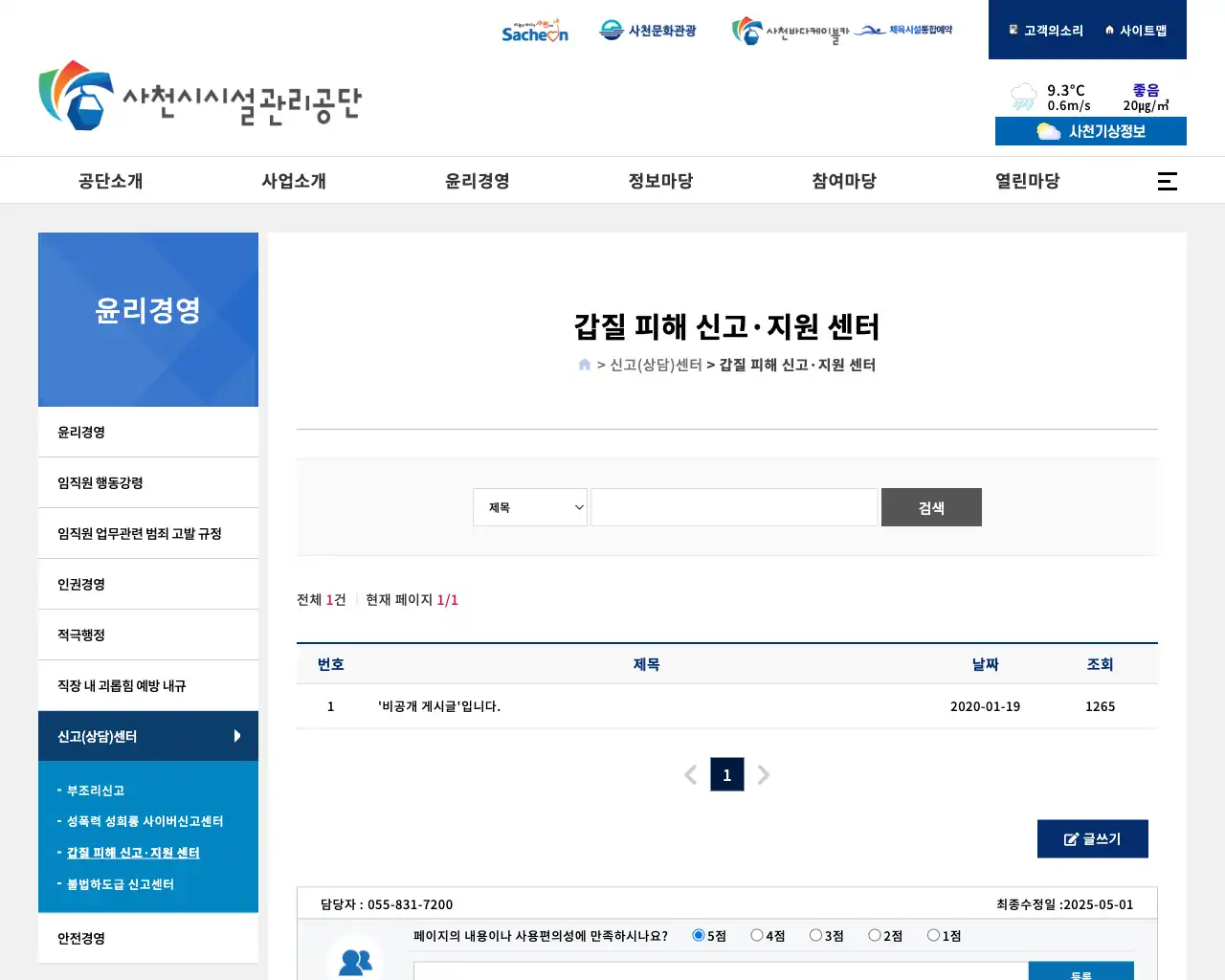Screen dimensions: 1225x980
Task: Select 직장 내 괴롭힘 예방 내규
Action: (148, 686)
